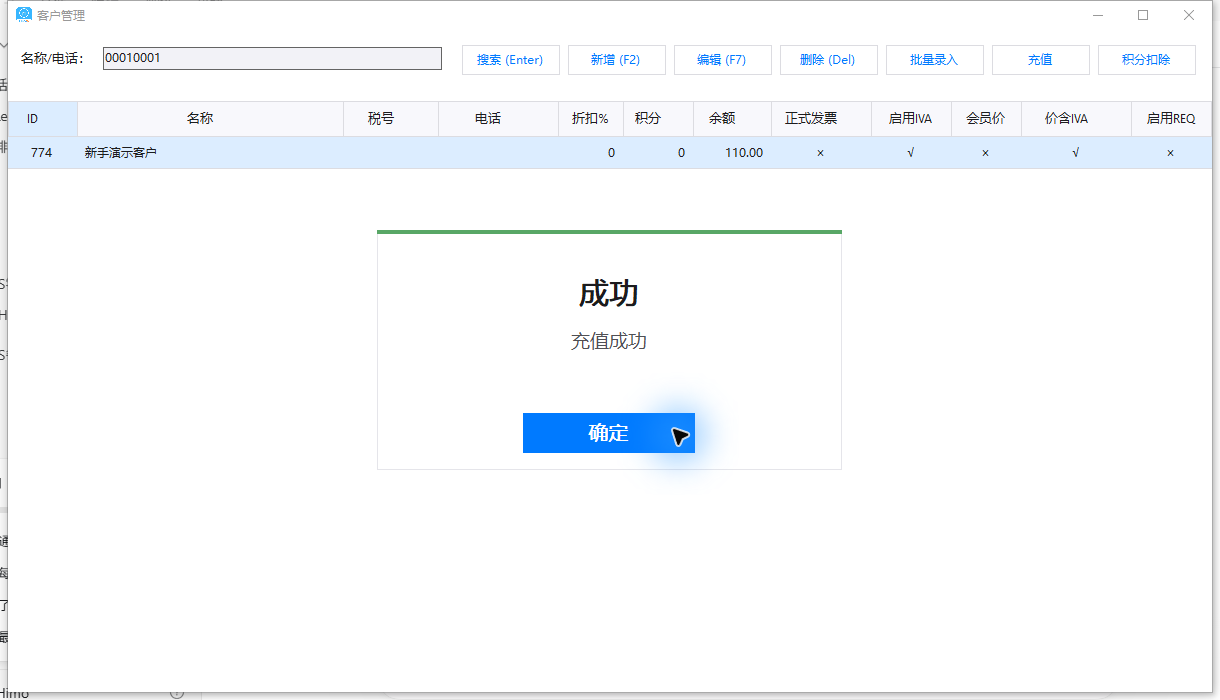Viewport: 1220px width, 700px height.
Task: Click the 启用IVA checkmark in row 774
Action: 911,153
